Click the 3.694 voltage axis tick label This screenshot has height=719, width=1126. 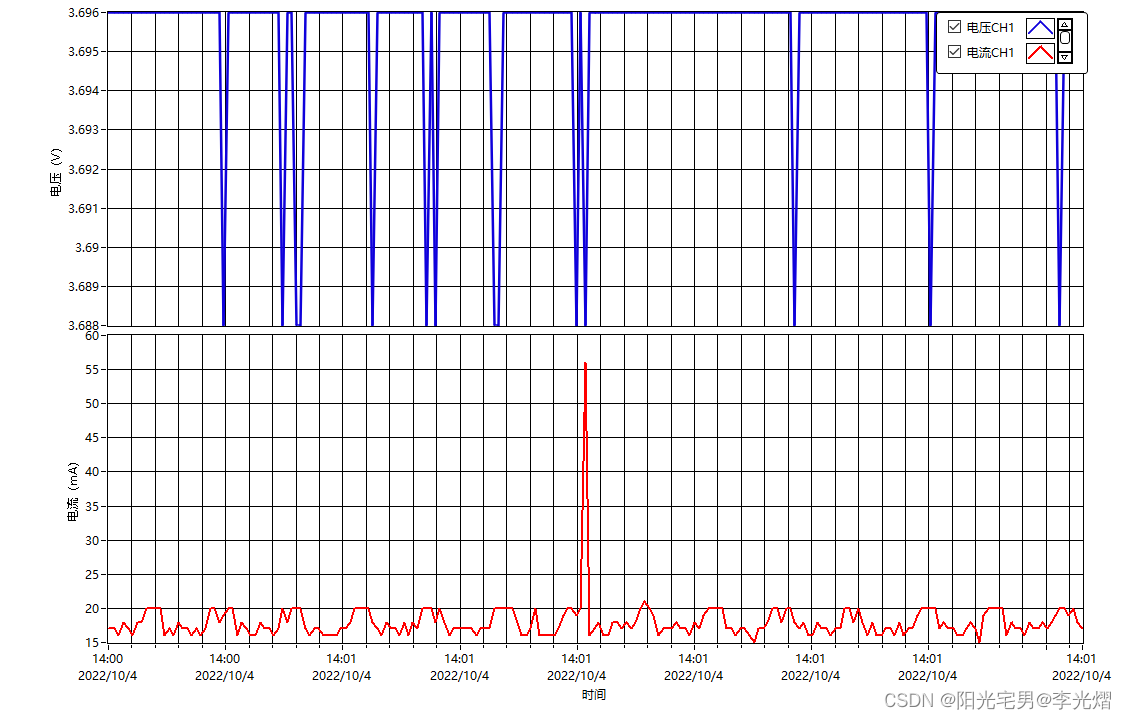pyautogui.click(x=83, y=91)
